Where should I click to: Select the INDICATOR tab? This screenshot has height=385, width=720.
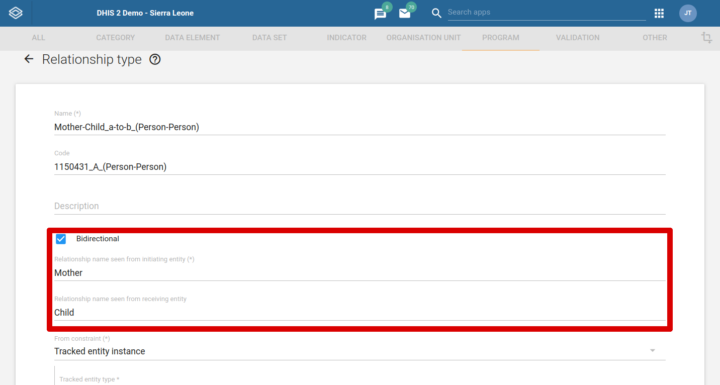pos(347,38)
